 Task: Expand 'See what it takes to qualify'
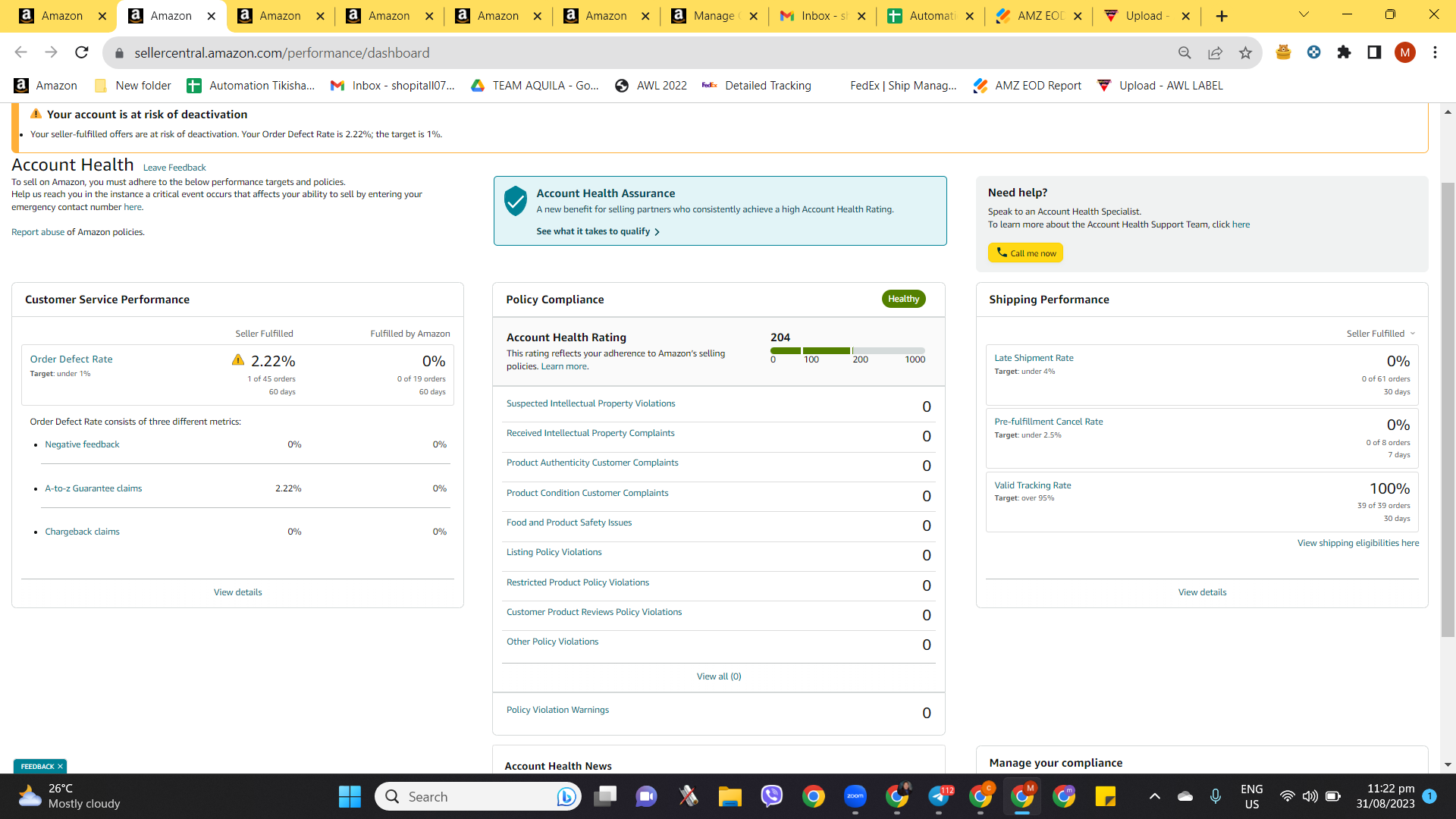pos(598,231)
